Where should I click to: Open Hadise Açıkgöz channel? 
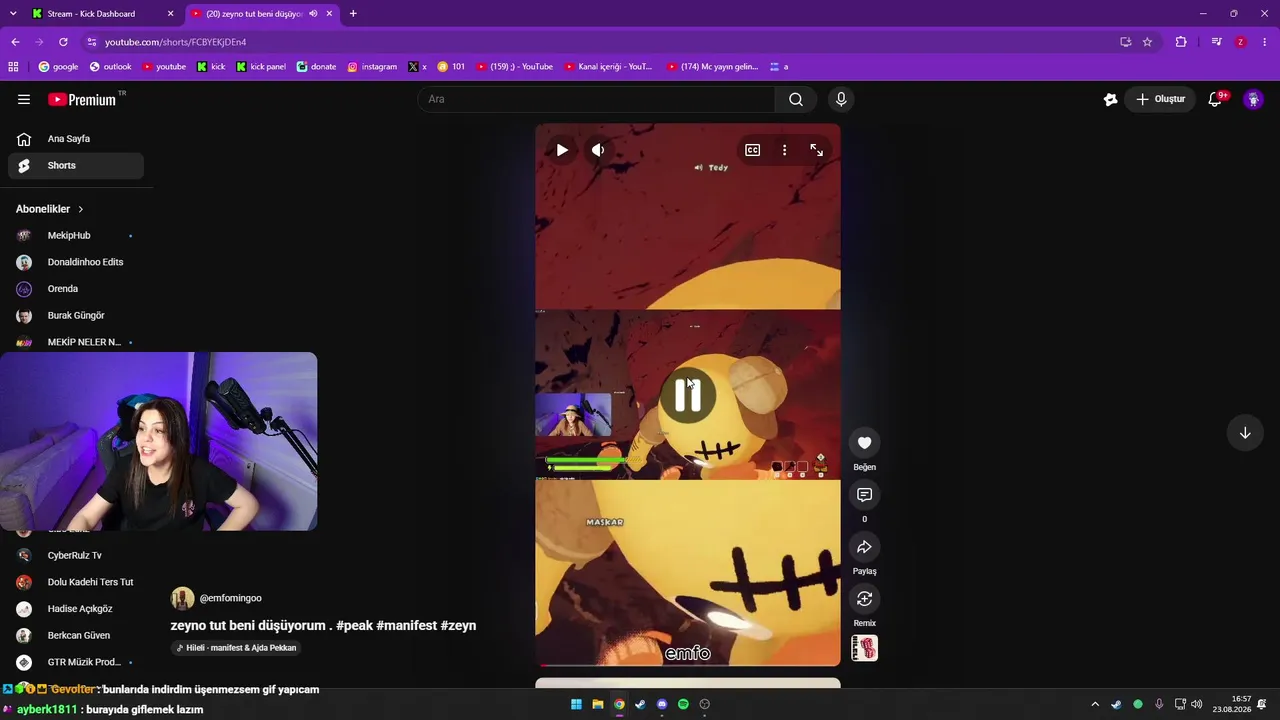[x=76, y=609]
